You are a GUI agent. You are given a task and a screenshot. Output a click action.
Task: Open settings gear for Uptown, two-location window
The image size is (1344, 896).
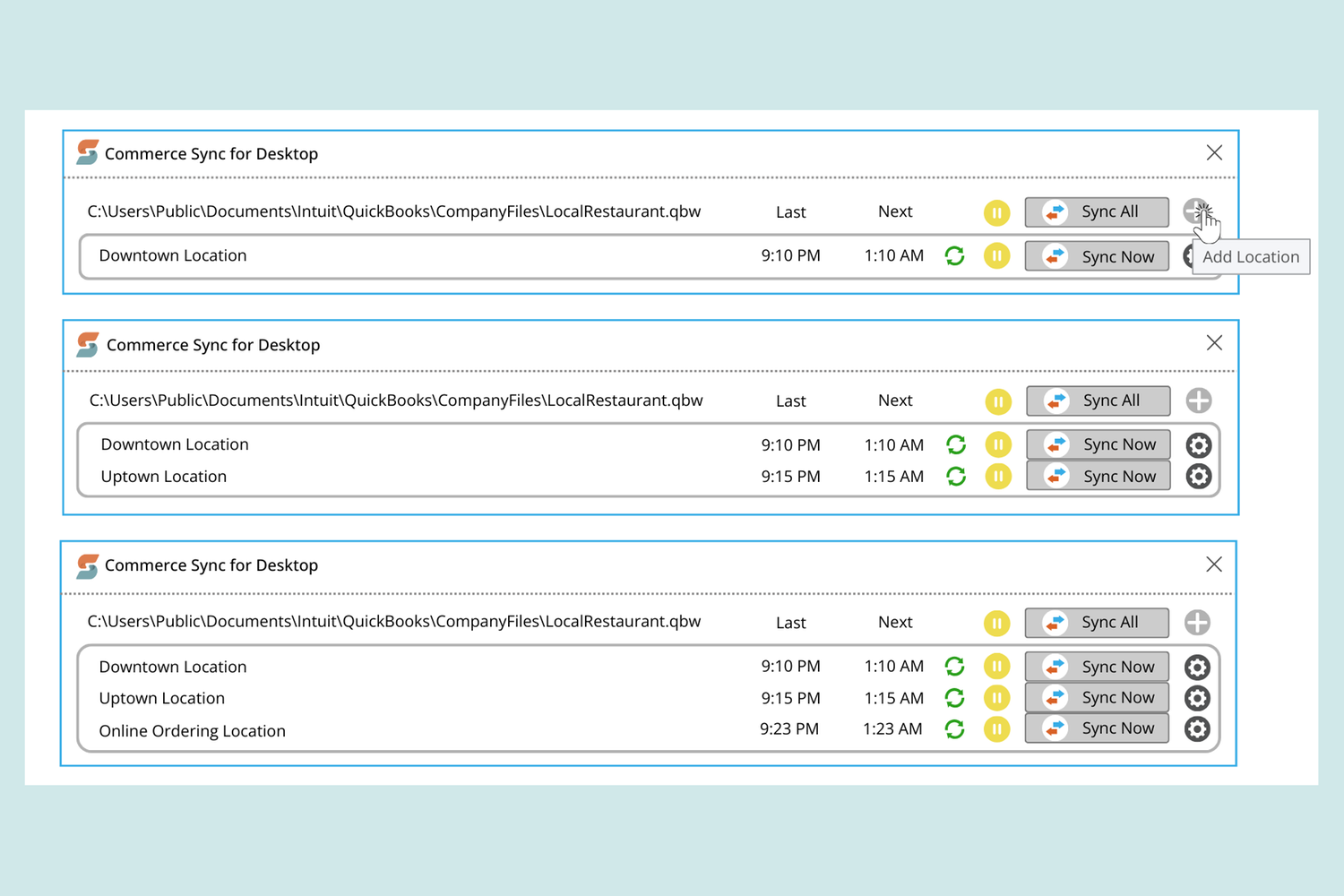click(1199, 477)
